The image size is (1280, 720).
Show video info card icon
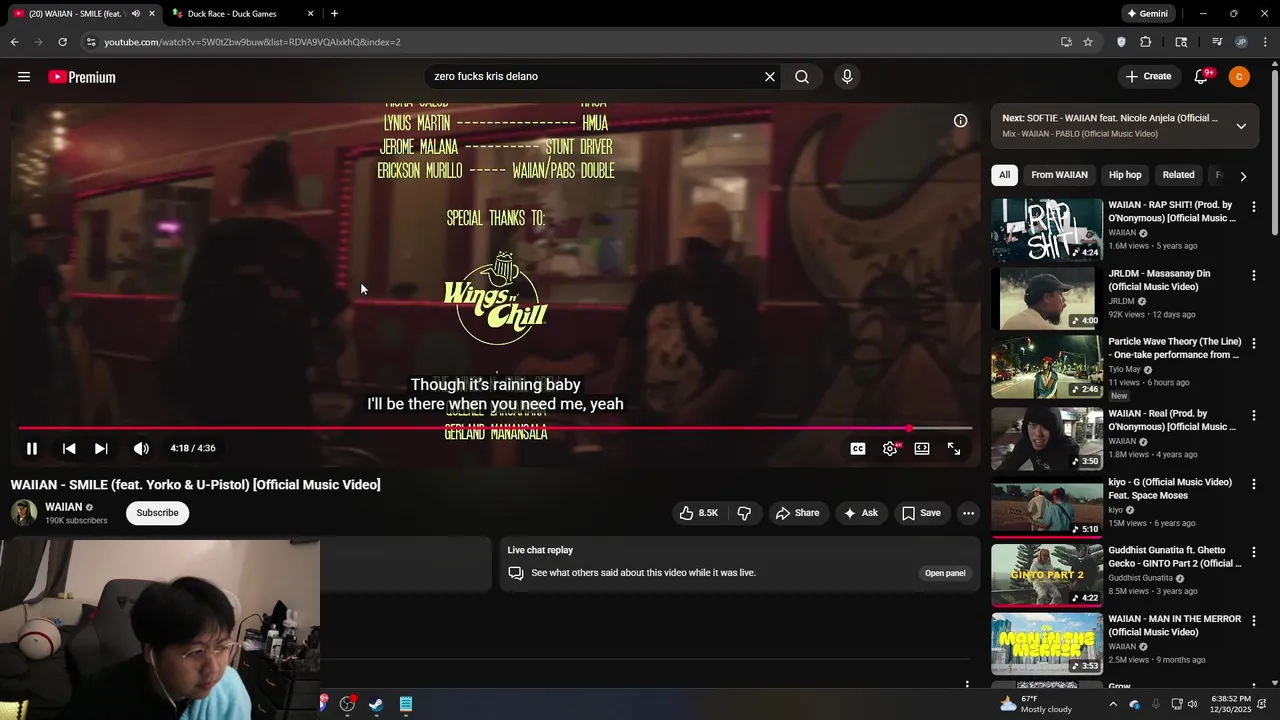pos(960,121)
